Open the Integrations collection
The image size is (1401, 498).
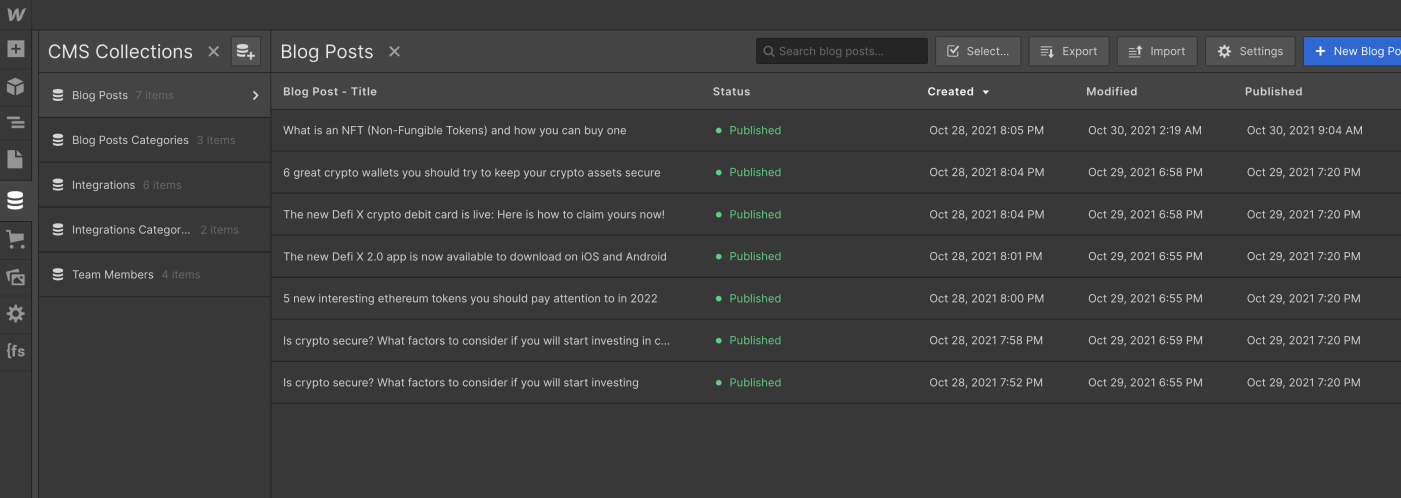pyautogui.click(x=155, y=185)
